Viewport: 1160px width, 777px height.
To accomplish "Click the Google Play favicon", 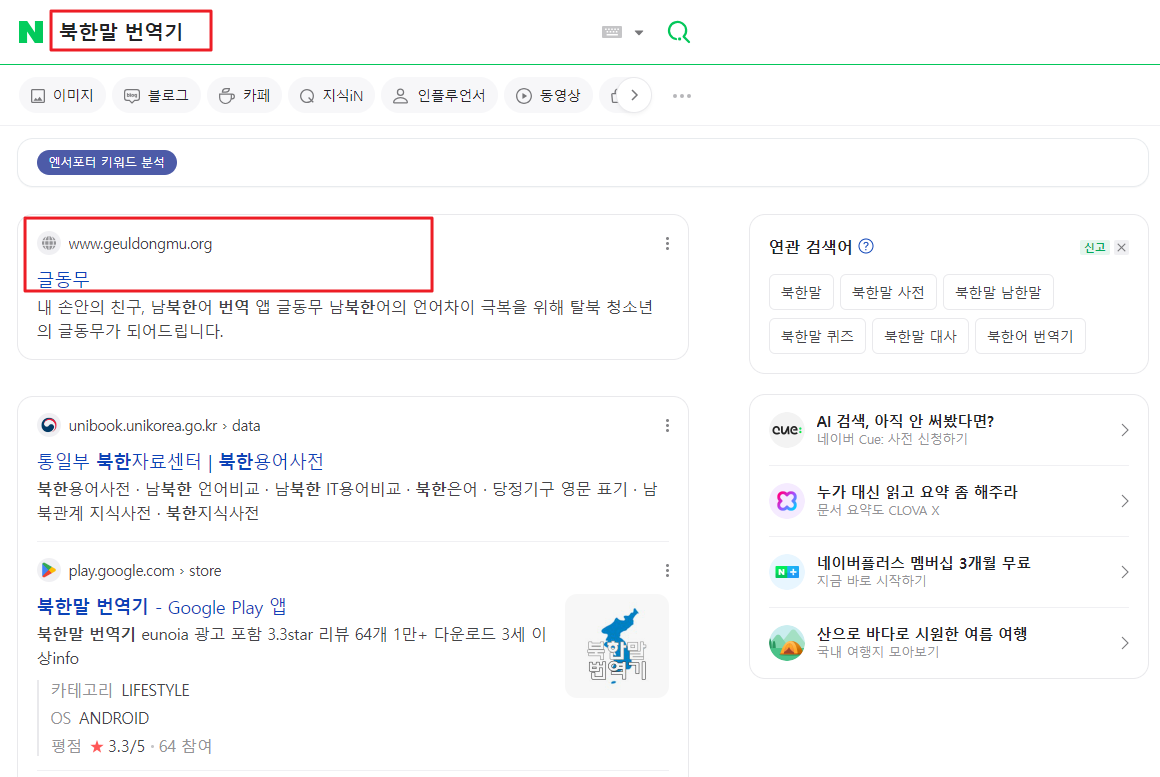I will (x=49, y=570).
